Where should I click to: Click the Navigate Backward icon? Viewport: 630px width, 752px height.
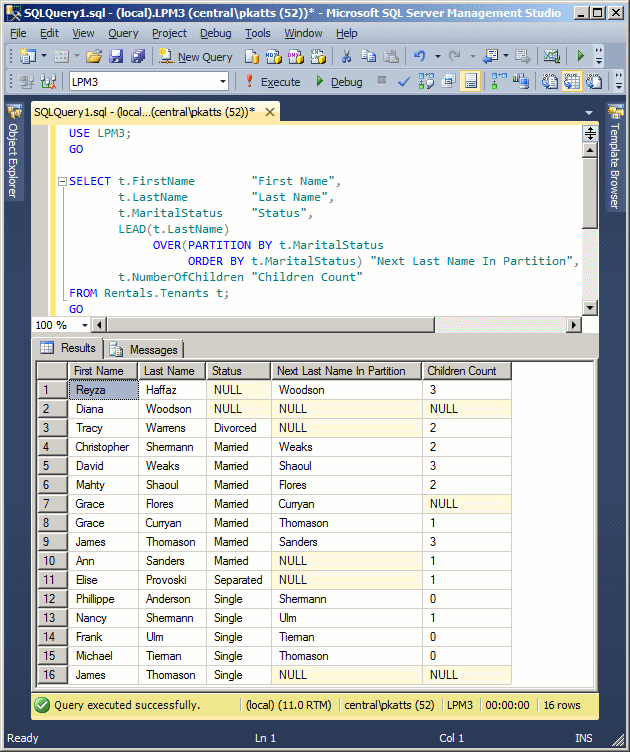pos(490,57)
